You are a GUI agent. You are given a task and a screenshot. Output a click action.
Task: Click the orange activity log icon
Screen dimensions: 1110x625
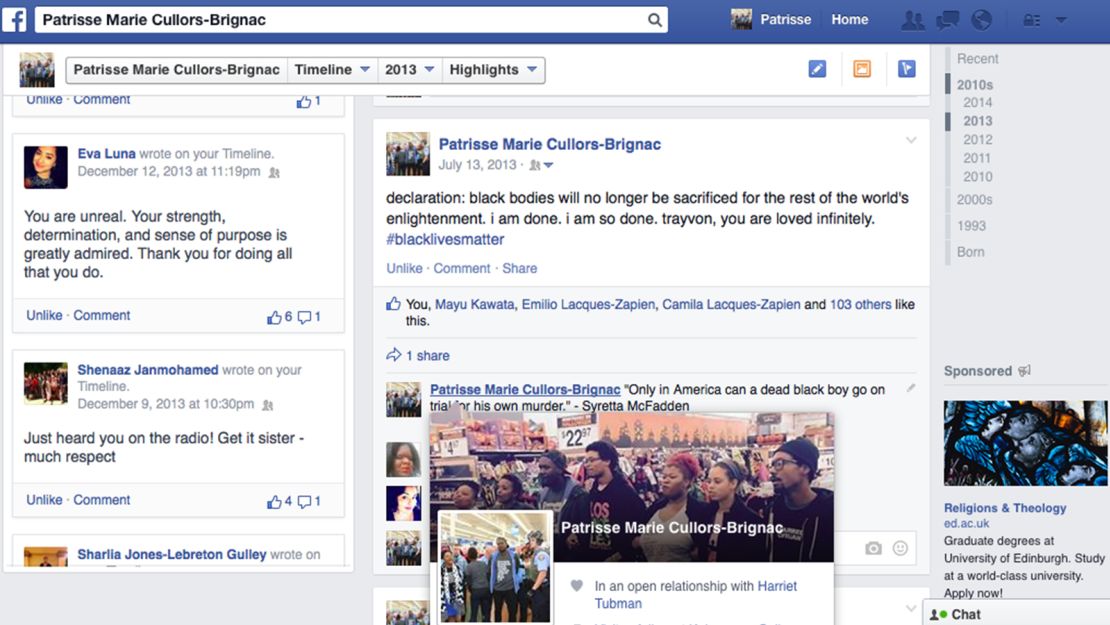862,69
